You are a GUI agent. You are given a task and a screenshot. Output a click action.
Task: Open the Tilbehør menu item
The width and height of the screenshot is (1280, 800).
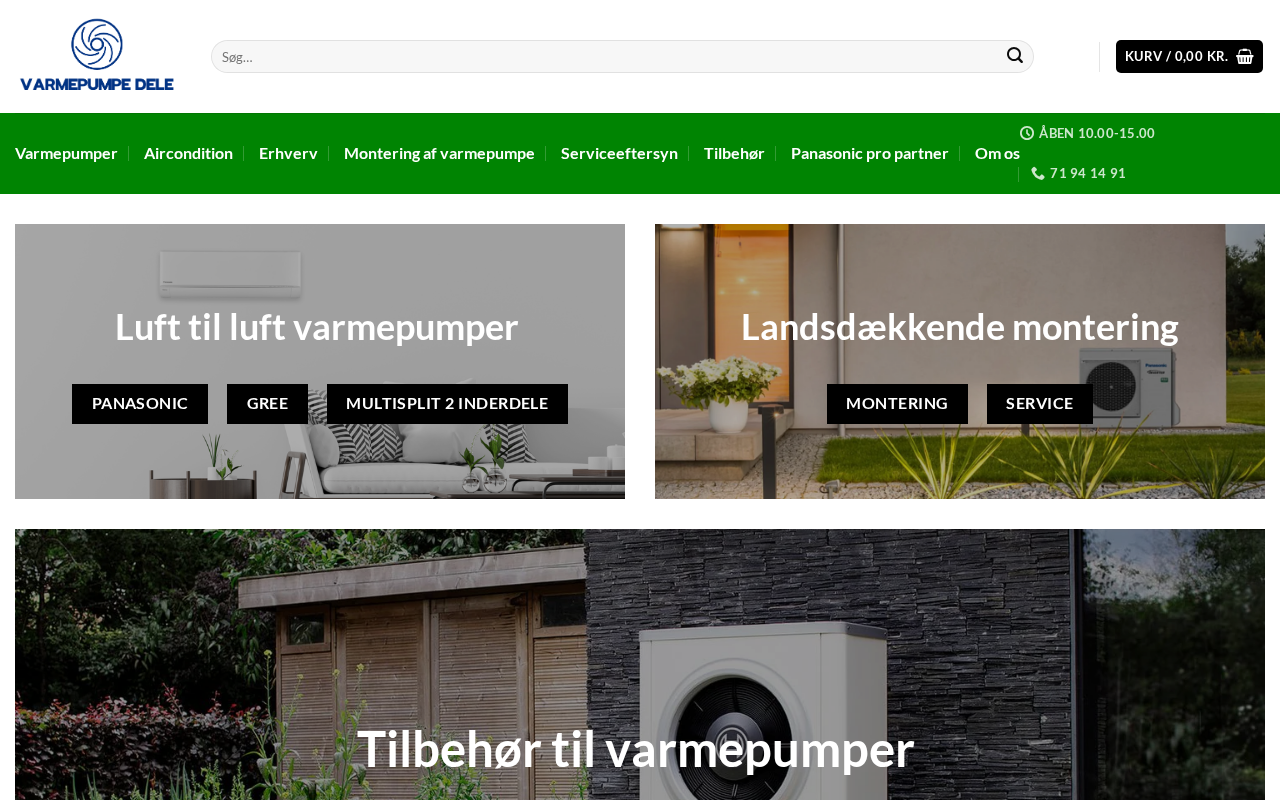point(734,153)
